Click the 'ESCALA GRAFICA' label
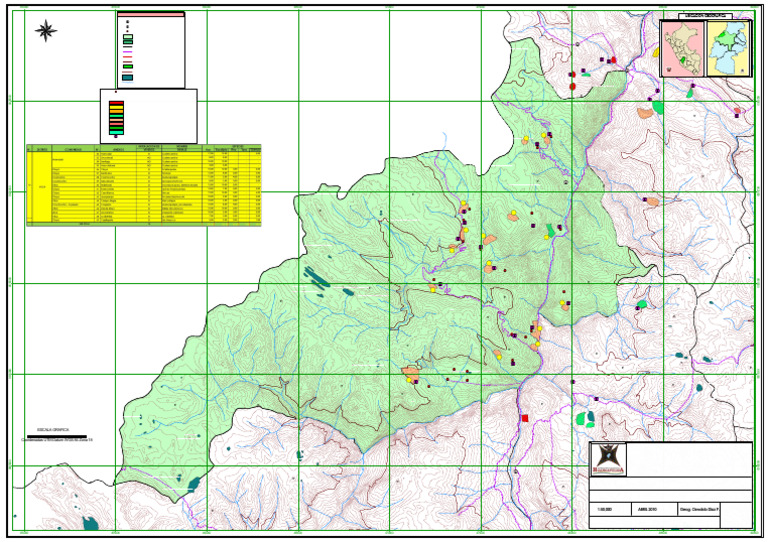The image size is (768, 542). [x=54, y=430]
